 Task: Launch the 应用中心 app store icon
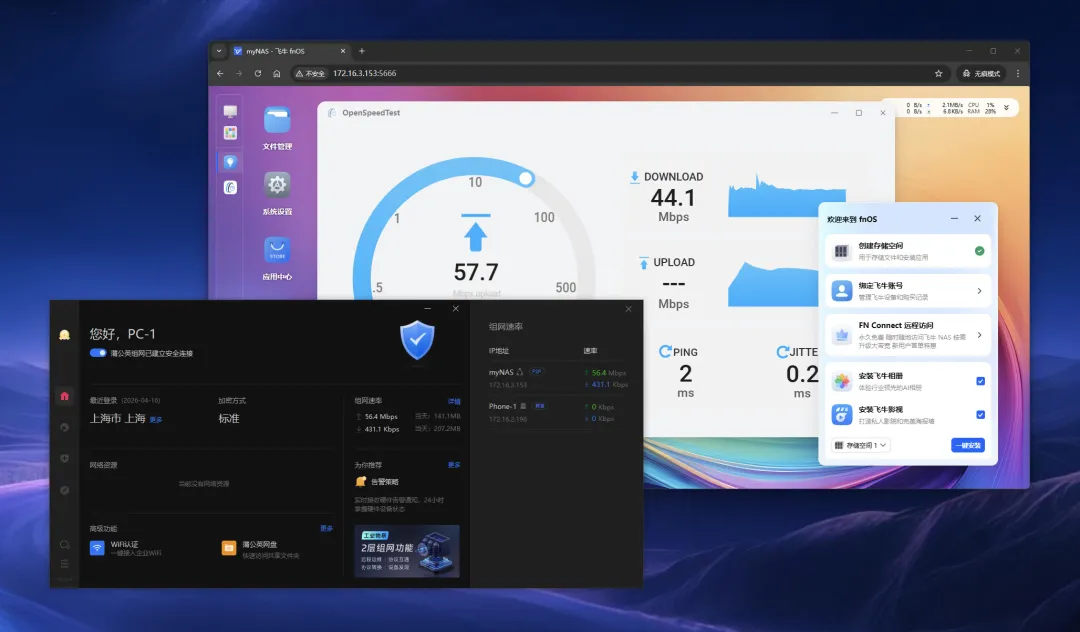[277, 250]
